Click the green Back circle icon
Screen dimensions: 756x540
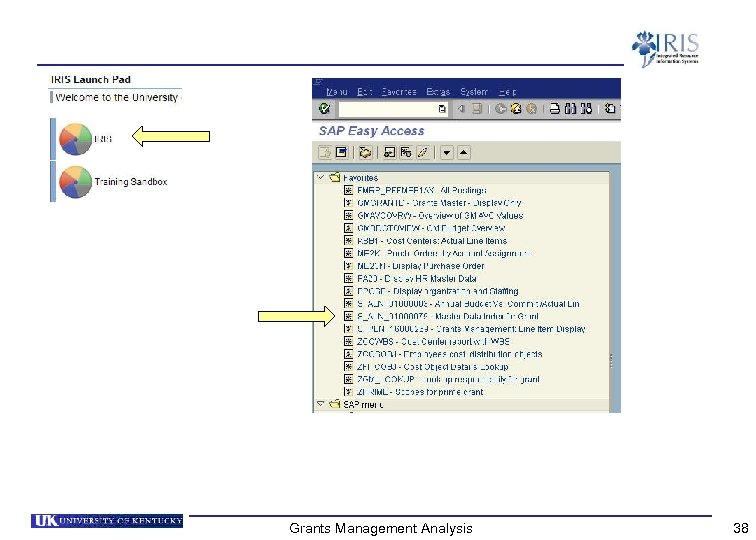point(500,108)
